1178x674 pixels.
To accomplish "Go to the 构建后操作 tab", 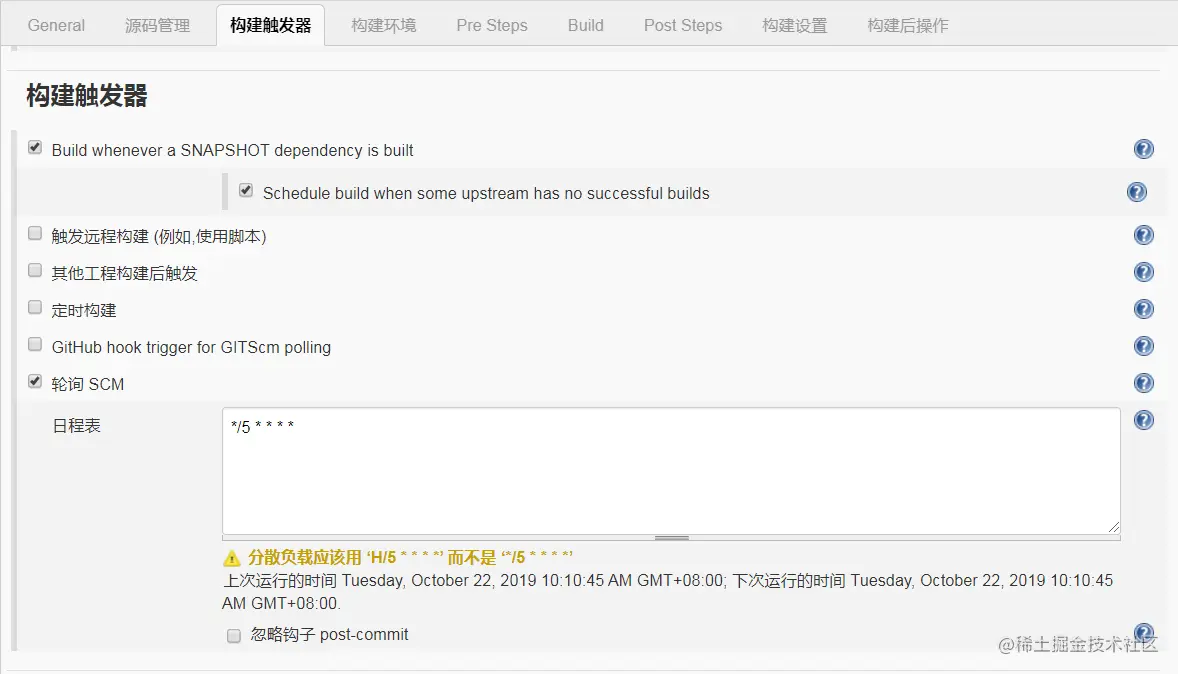I will (908, 26).
